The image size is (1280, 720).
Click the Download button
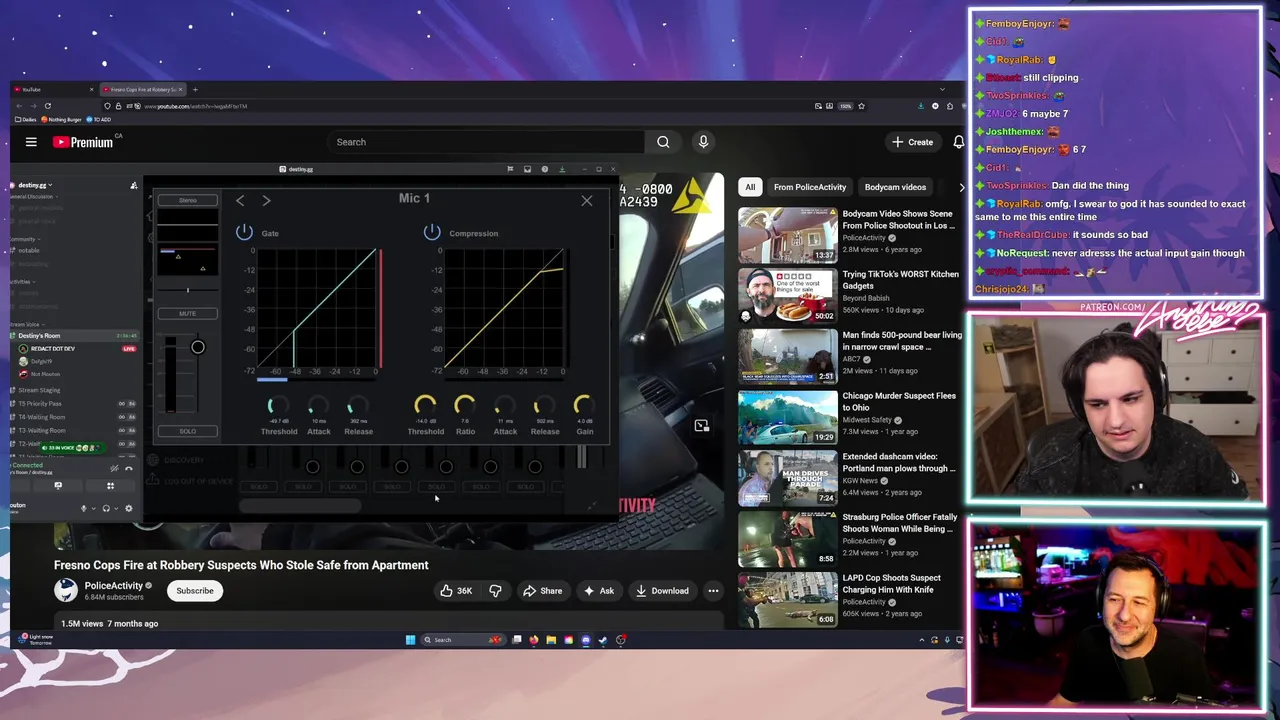(x=662, y=591)
